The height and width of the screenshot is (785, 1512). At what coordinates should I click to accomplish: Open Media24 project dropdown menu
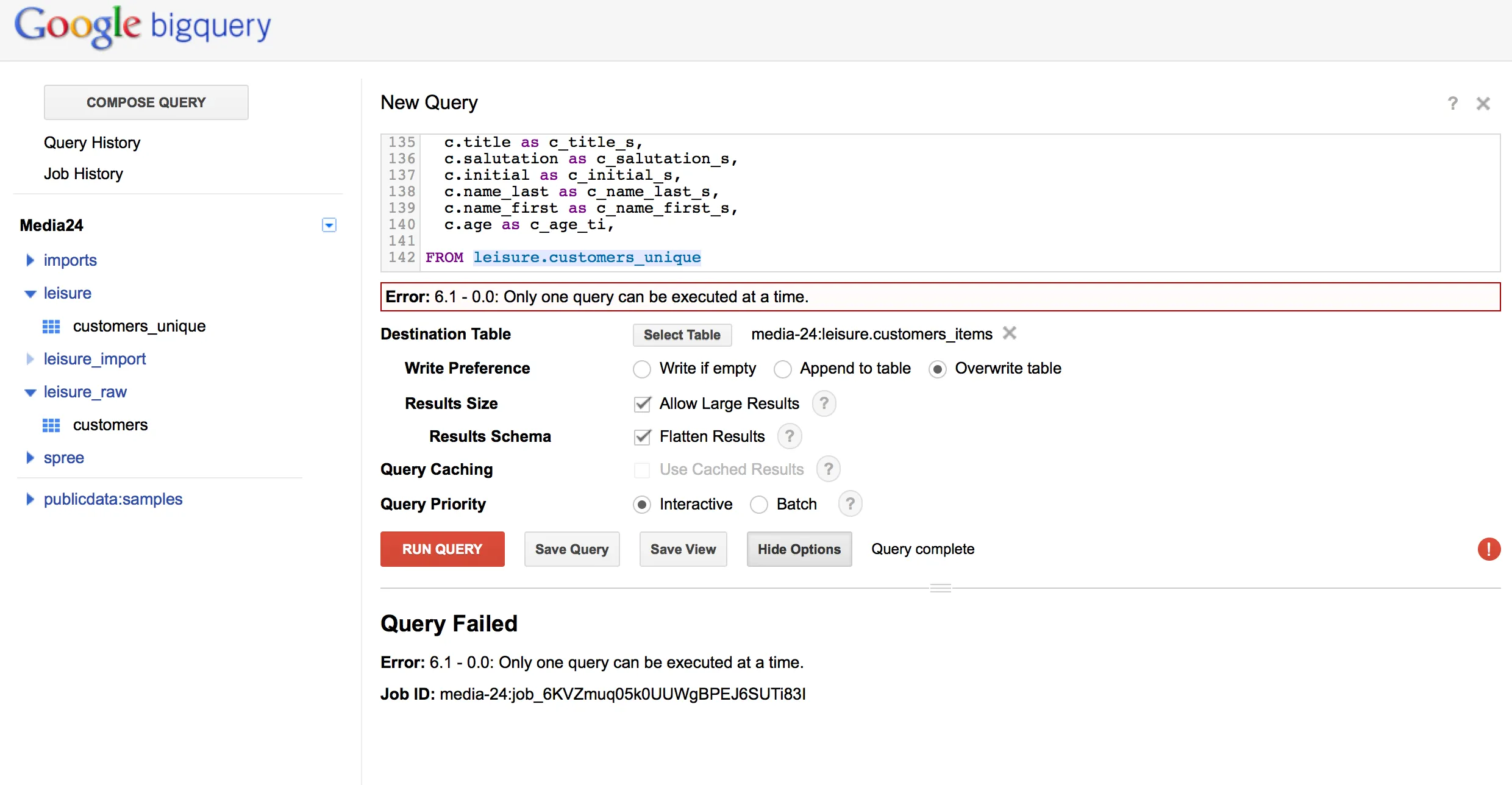click(329, 226)
